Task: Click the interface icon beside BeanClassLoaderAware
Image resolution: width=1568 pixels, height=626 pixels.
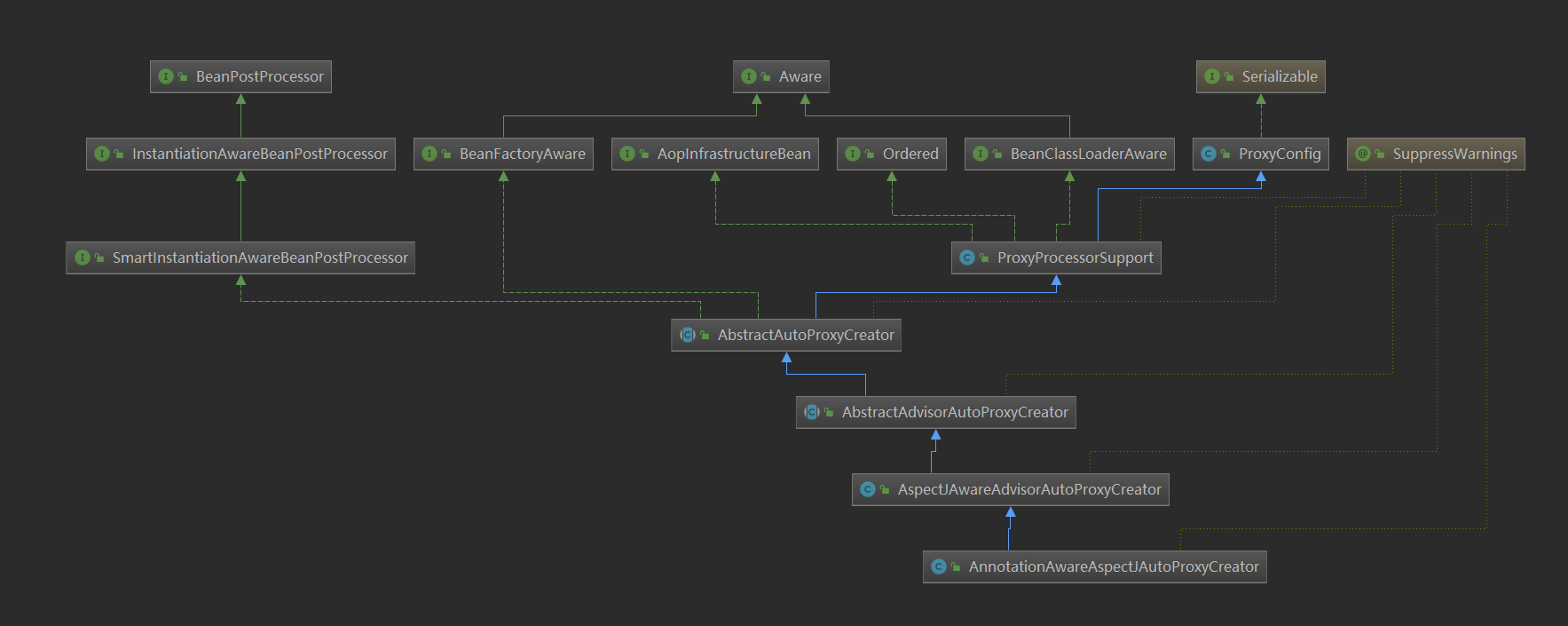Action: (x=980, y=154)
